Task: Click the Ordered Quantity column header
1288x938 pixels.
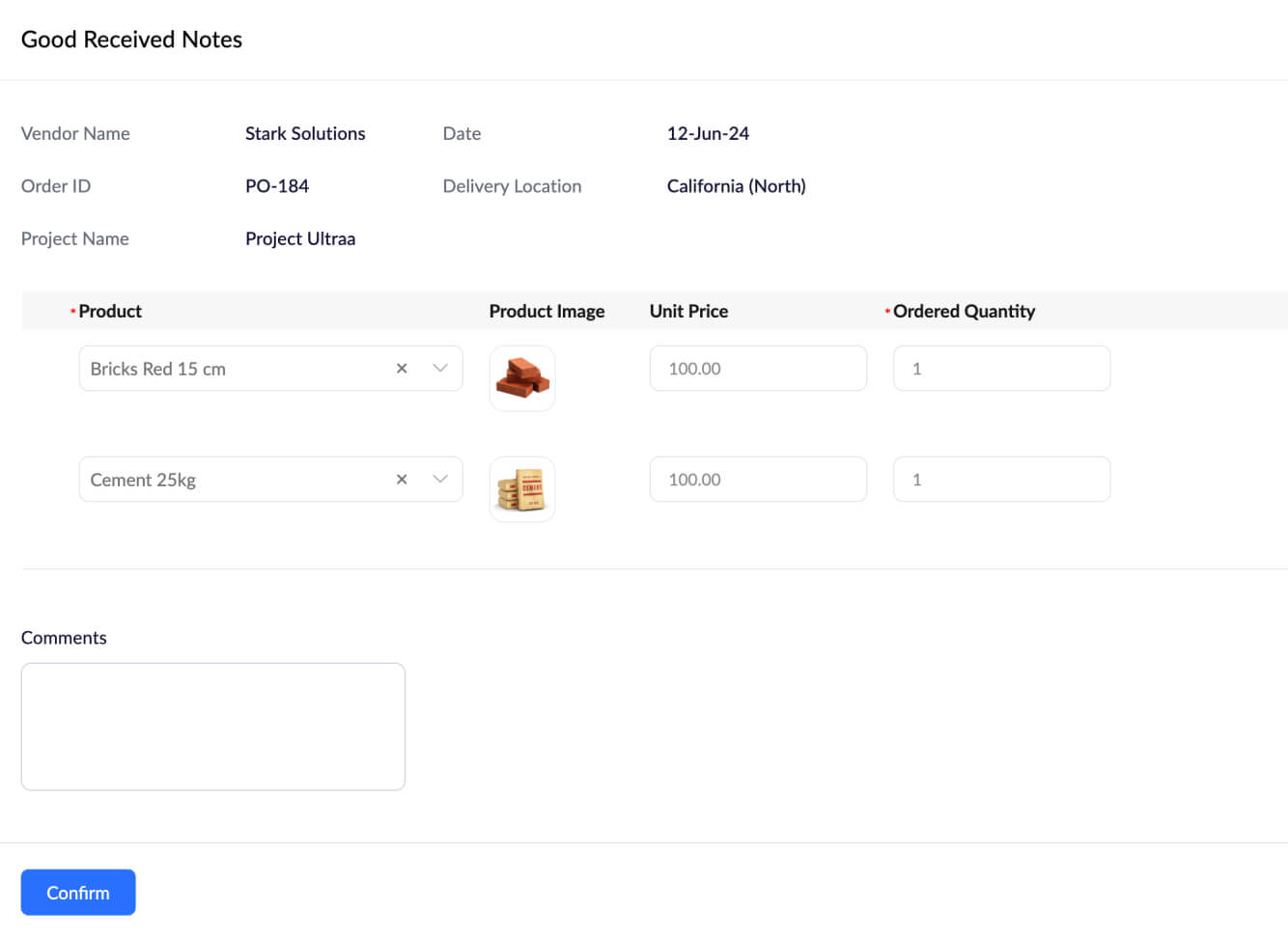Action: [x=964, y=311]
